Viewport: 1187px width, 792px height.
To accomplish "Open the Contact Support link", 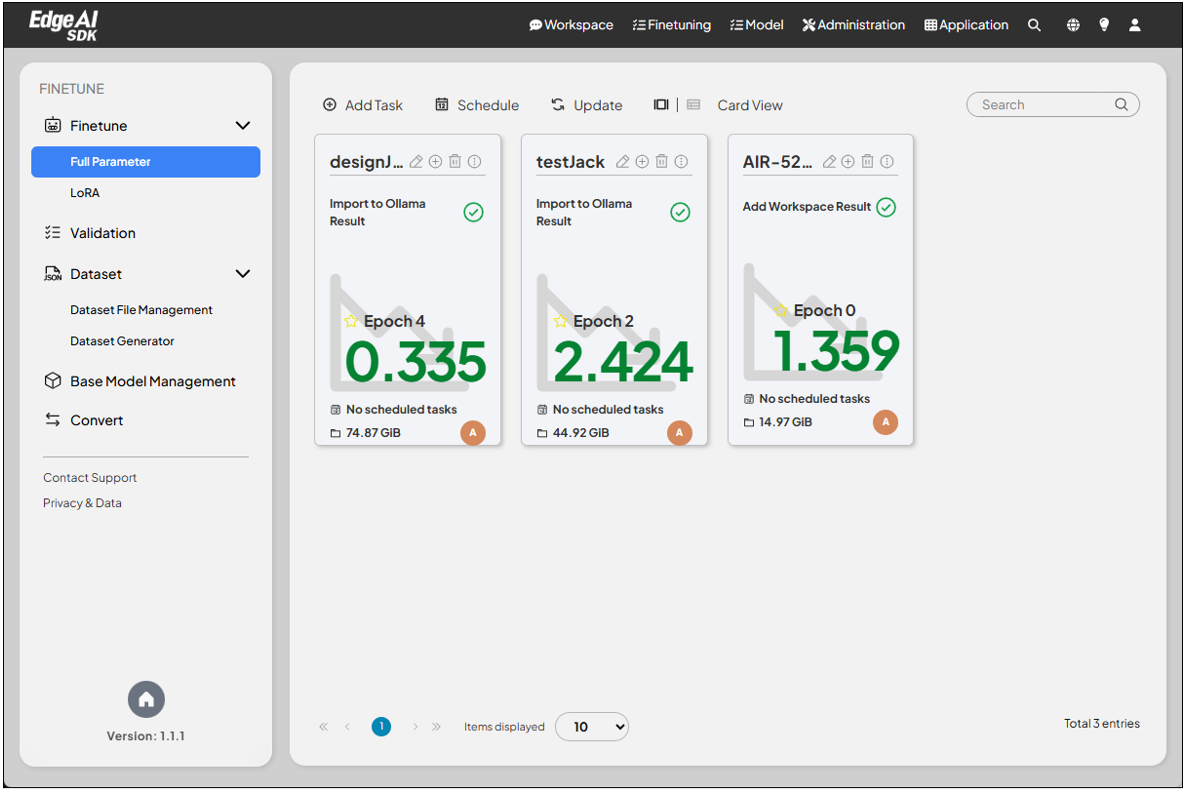I will tap(90, 478).
